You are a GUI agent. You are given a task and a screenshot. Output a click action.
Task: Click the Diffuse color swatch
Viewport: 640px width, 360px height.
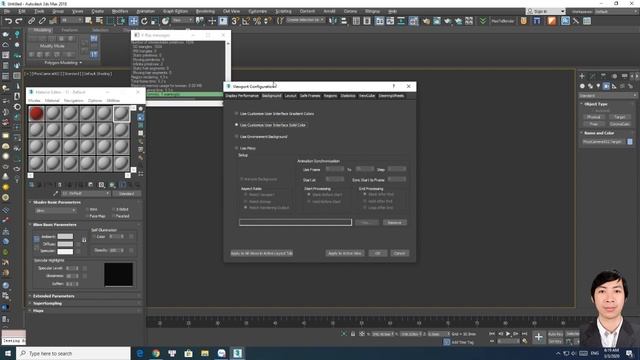65,244
